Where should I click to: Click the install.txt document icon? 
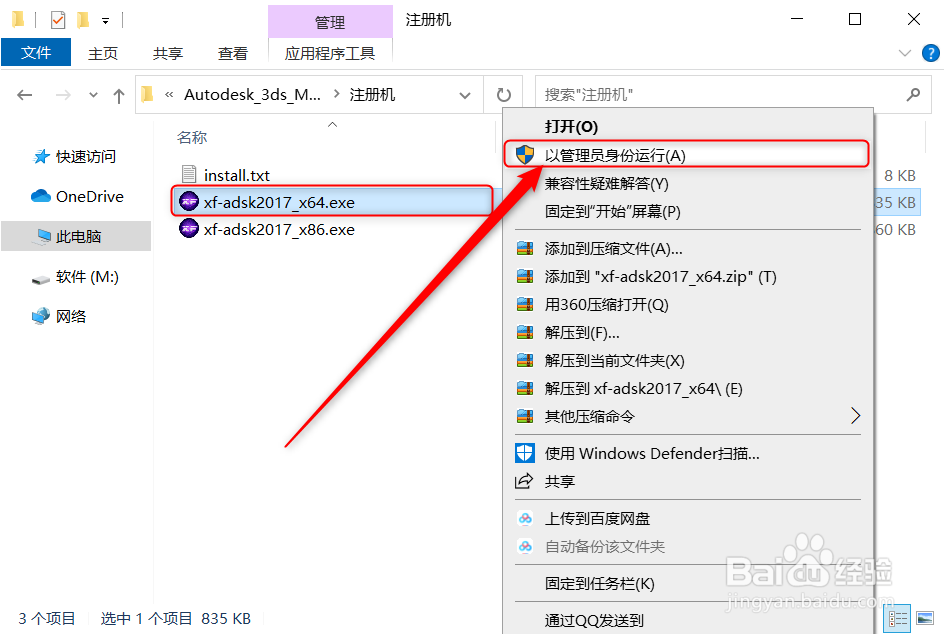pos(189,175)
